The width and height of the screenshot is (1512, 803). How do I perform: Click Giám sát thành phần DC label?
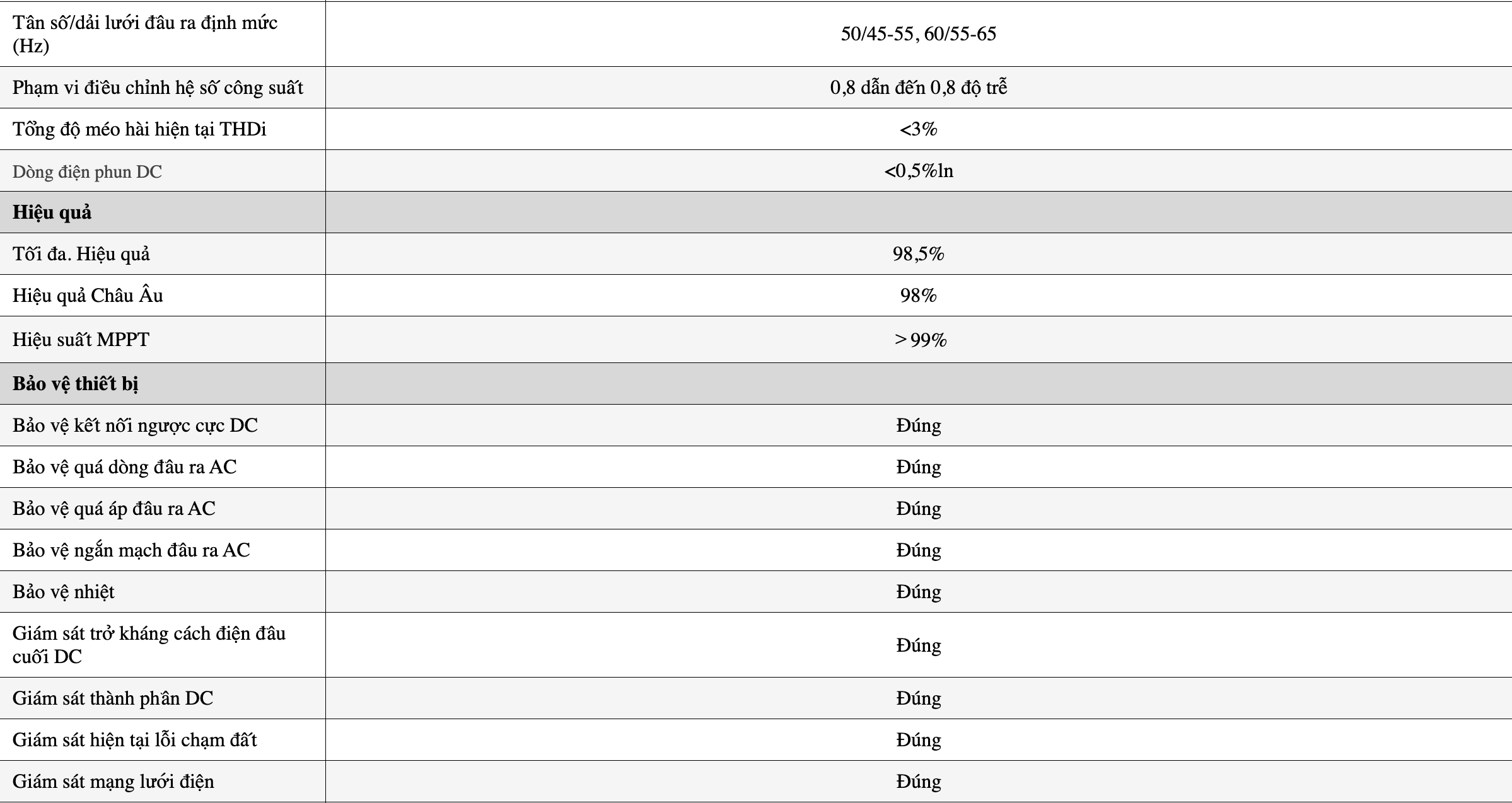[113, 698]
